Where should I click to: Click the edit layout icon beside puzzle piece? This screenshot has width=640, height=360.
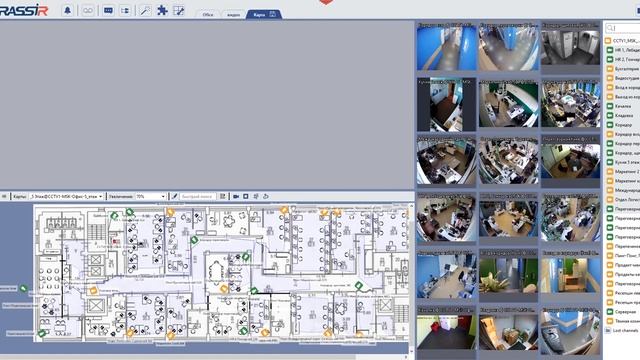pyautogui.click(x=179, y=11)
